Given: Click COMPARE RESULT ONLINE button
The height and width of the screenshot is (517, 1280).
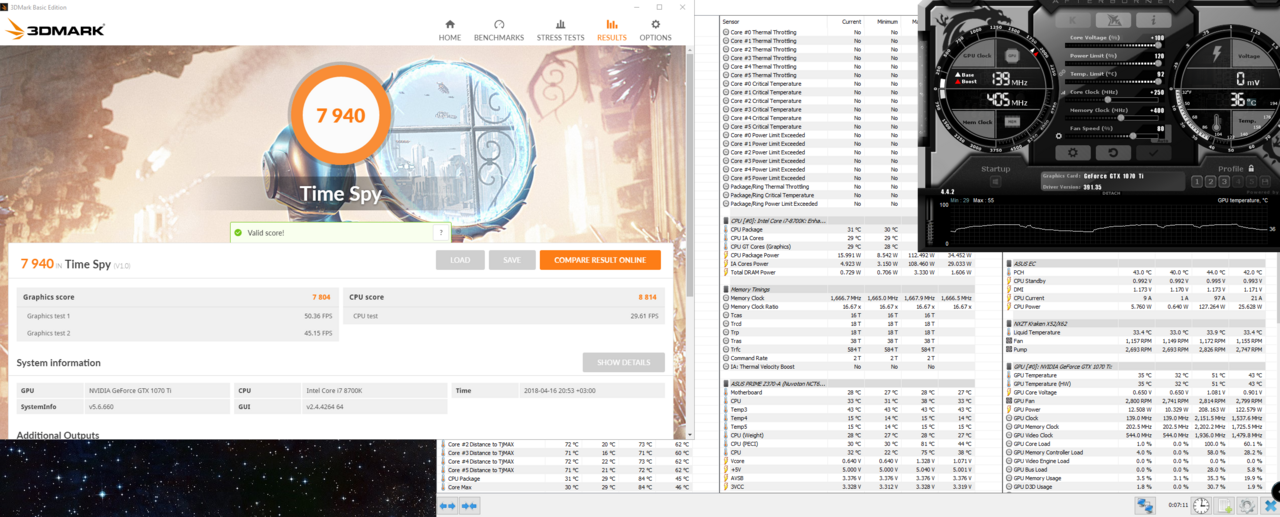Looking at the screenshot, I should [600, 260].
